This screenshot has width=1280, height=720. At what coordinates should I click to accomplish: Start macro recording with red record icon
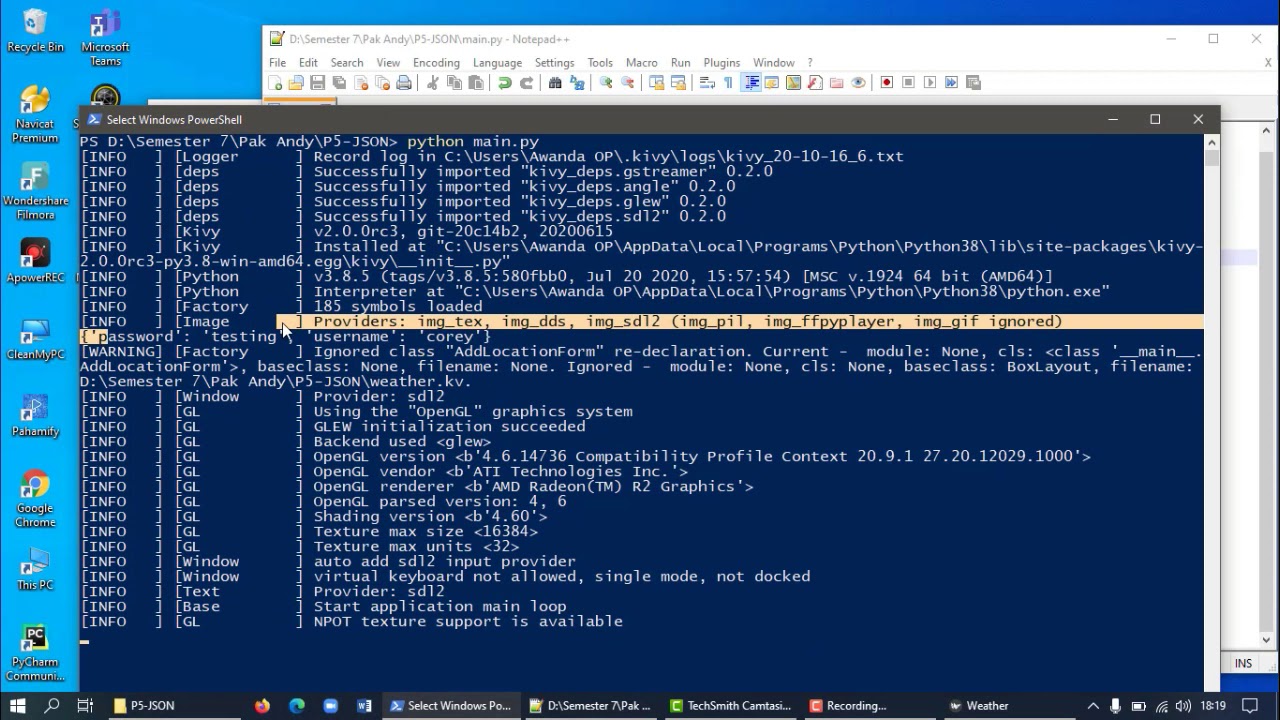tap(887, 83)
